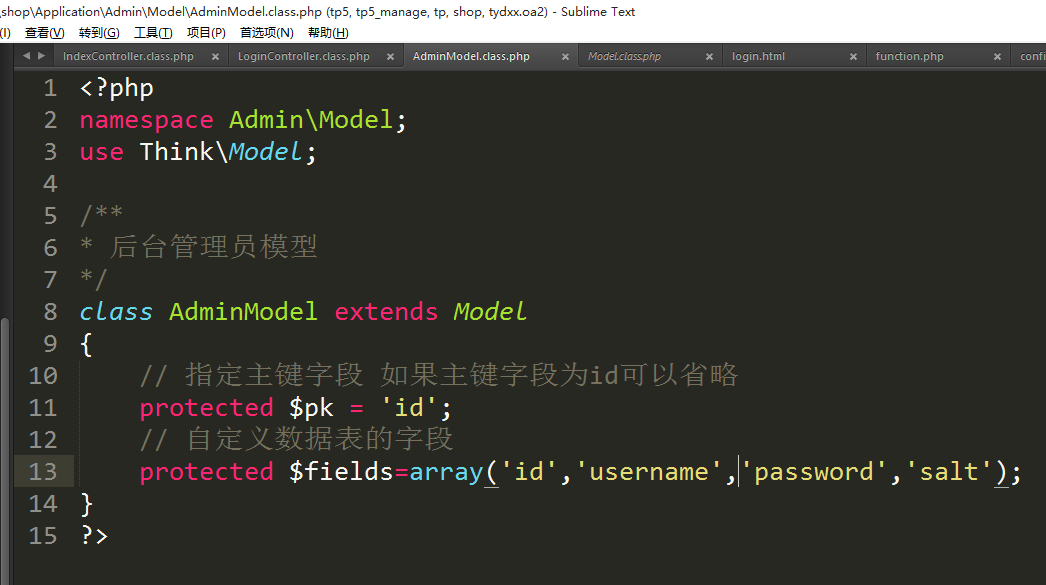The width and height of the screenshot is (1046, 585).
Task: Switch to the login.html tab
Action: 758,57
